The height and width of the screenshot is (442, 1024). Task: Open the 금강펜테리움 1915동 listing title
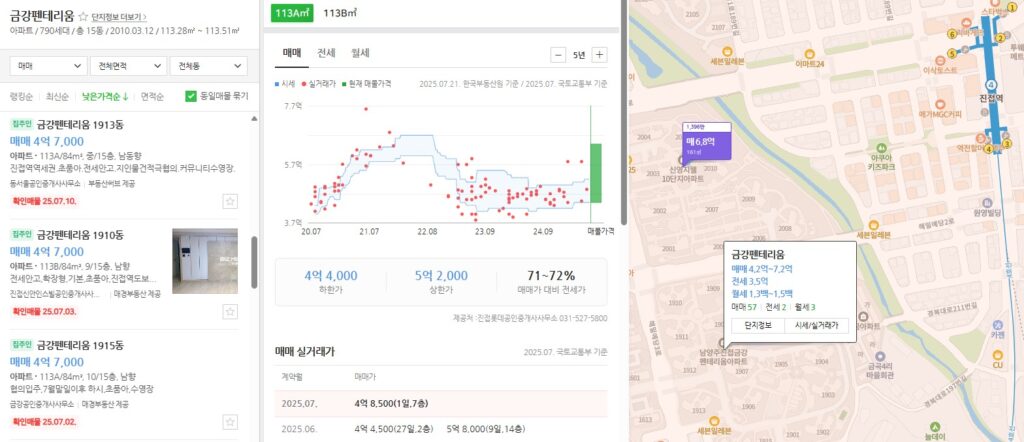point(80,345)
